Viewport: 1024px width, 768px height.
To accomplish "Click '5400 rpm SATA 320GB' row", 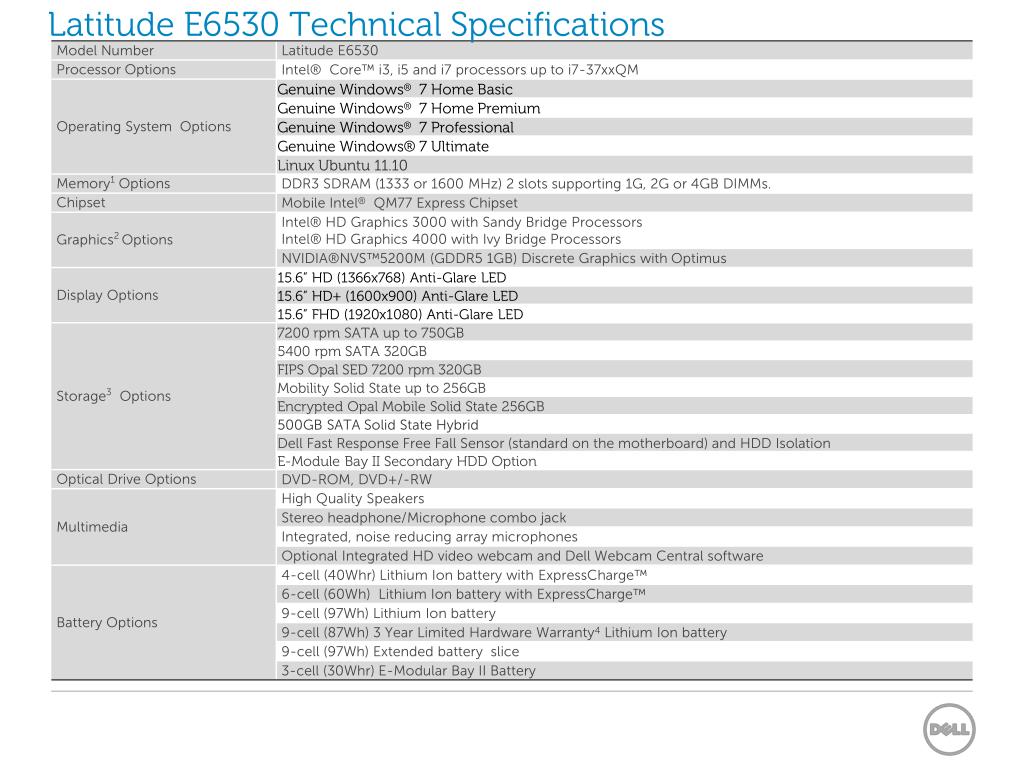I will 624,351.
